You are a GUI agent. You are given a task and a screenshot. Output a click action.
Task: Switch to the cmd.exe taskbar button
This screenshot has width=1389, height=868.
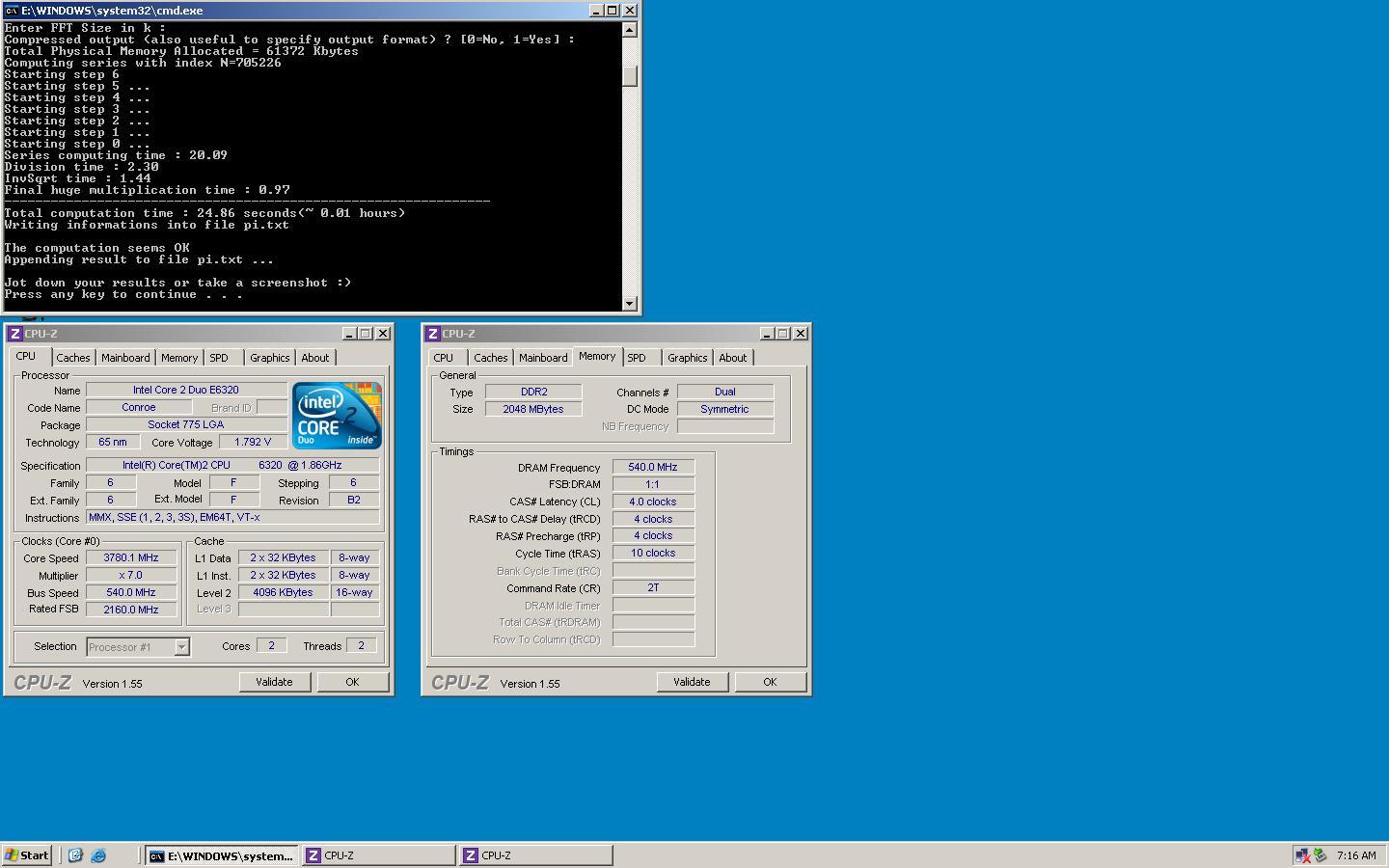pyautogui.click(x=221, y=855)
